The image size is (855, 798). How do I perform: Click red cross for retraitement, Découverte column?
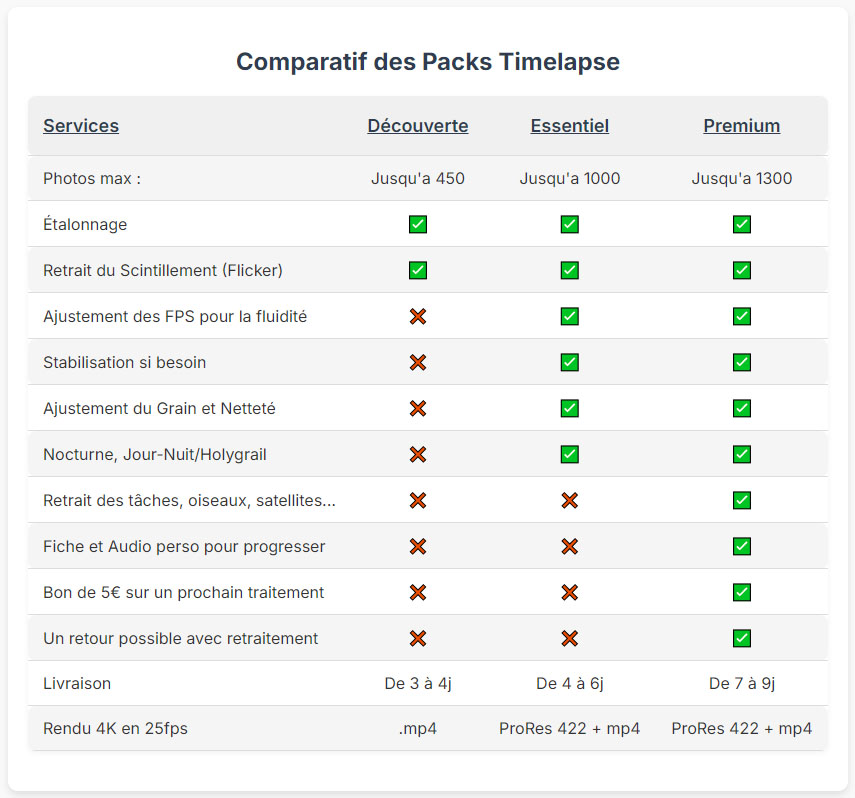pos(418,638)
